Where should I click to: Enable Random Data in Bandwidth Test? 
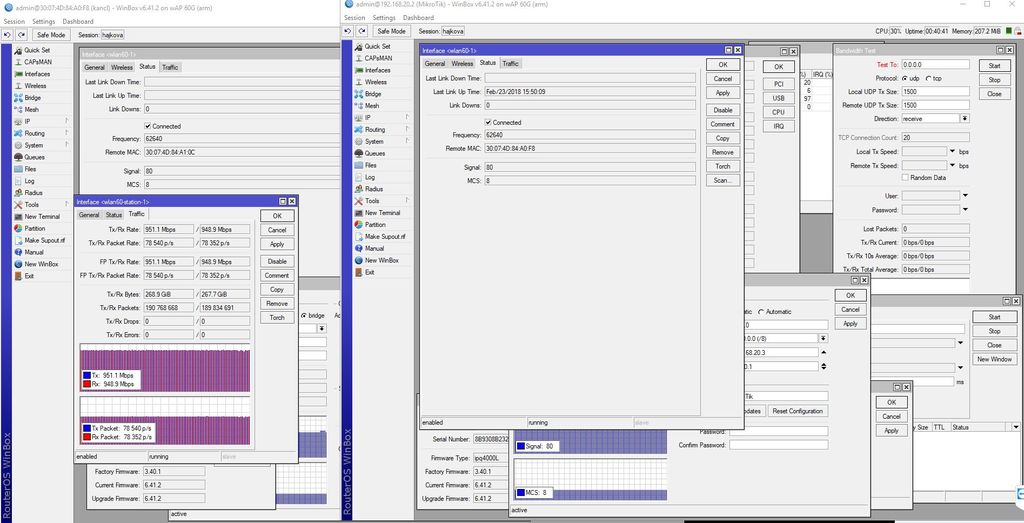point(905,178)
